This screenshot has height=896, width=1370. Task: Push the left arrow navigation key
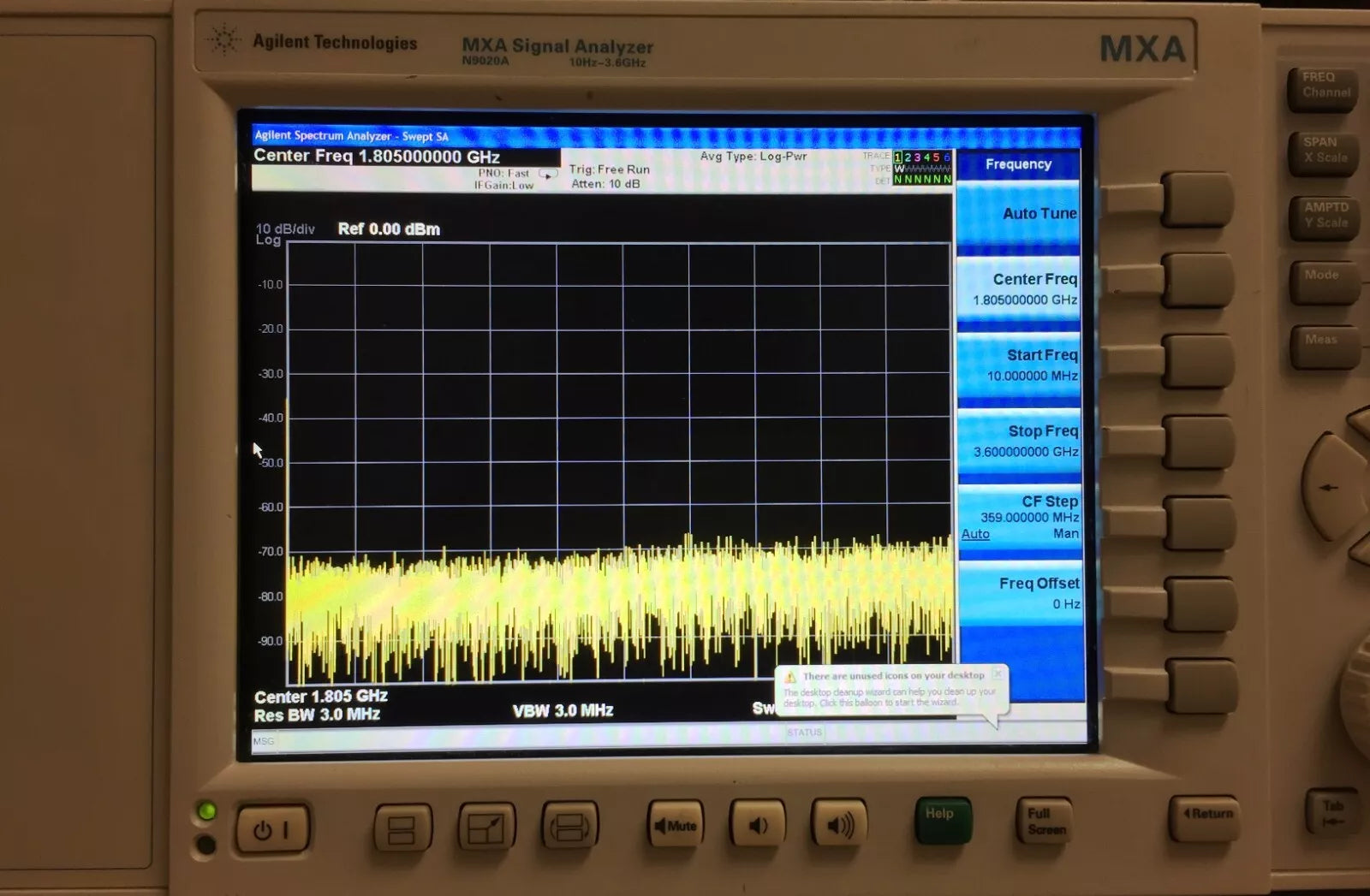(1330, 487)
